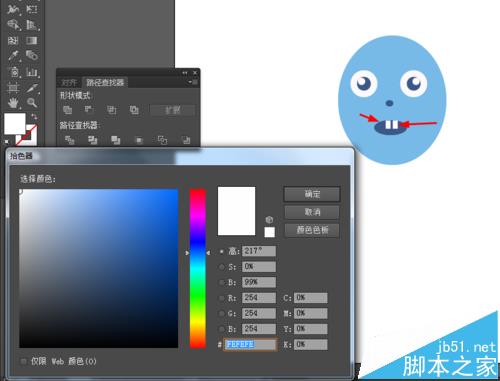Close the Pathfinder panel
This screenshot has width=500, height=381.
[195, 73]
